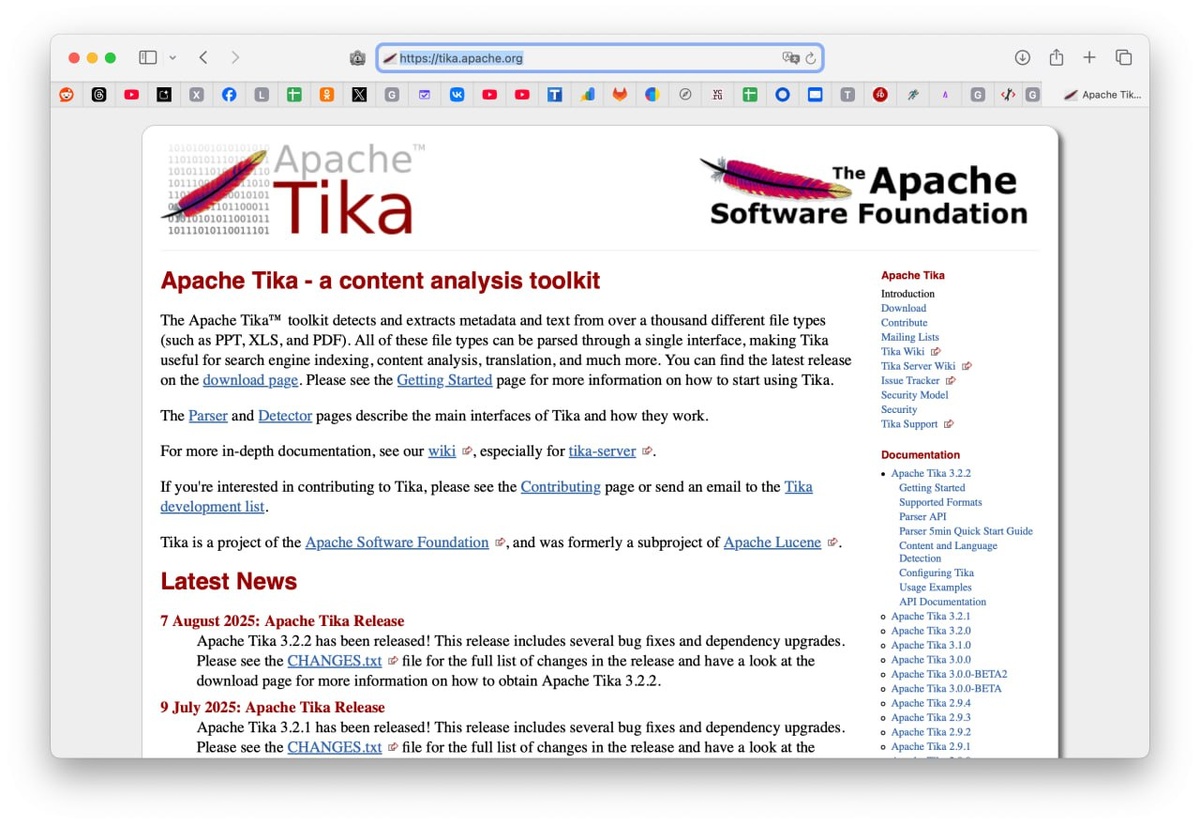Expand Apache Tika 3.2.1 documentation entry
1200x825 pixels.
[931, 617]
